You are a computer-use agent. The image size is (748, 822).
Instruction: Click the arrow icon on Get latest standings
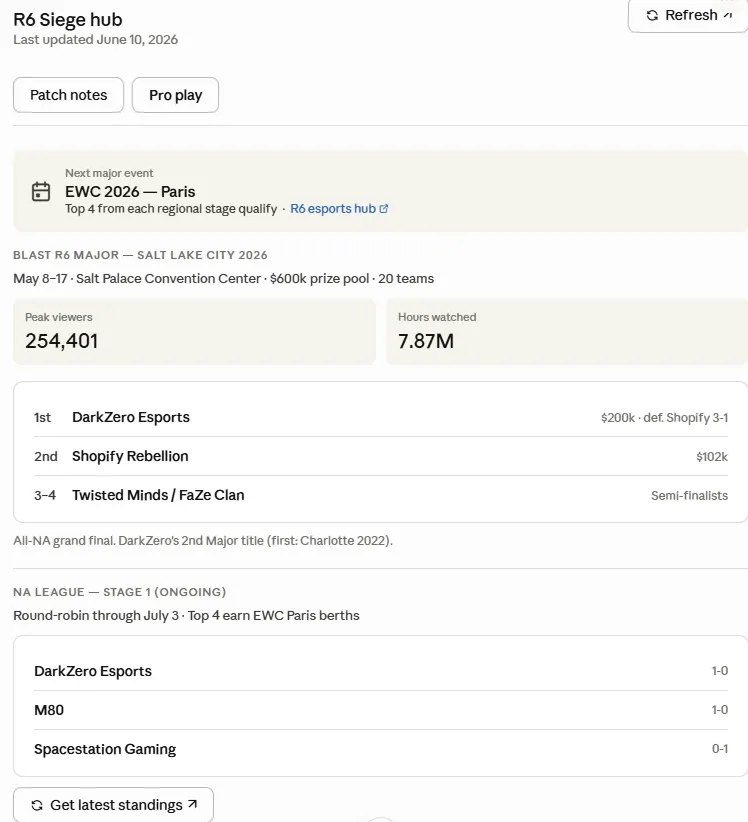pos(192,804)
